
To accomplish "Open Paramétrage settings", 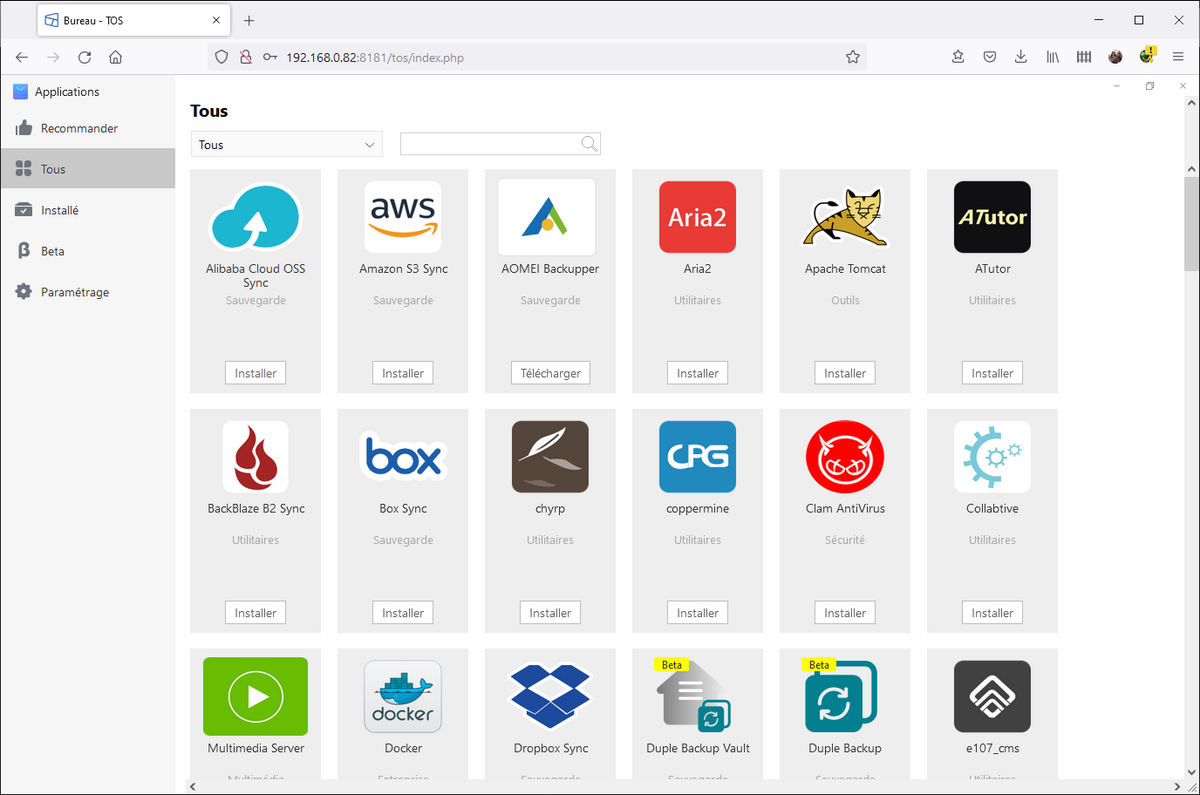I will pos(88,292).
